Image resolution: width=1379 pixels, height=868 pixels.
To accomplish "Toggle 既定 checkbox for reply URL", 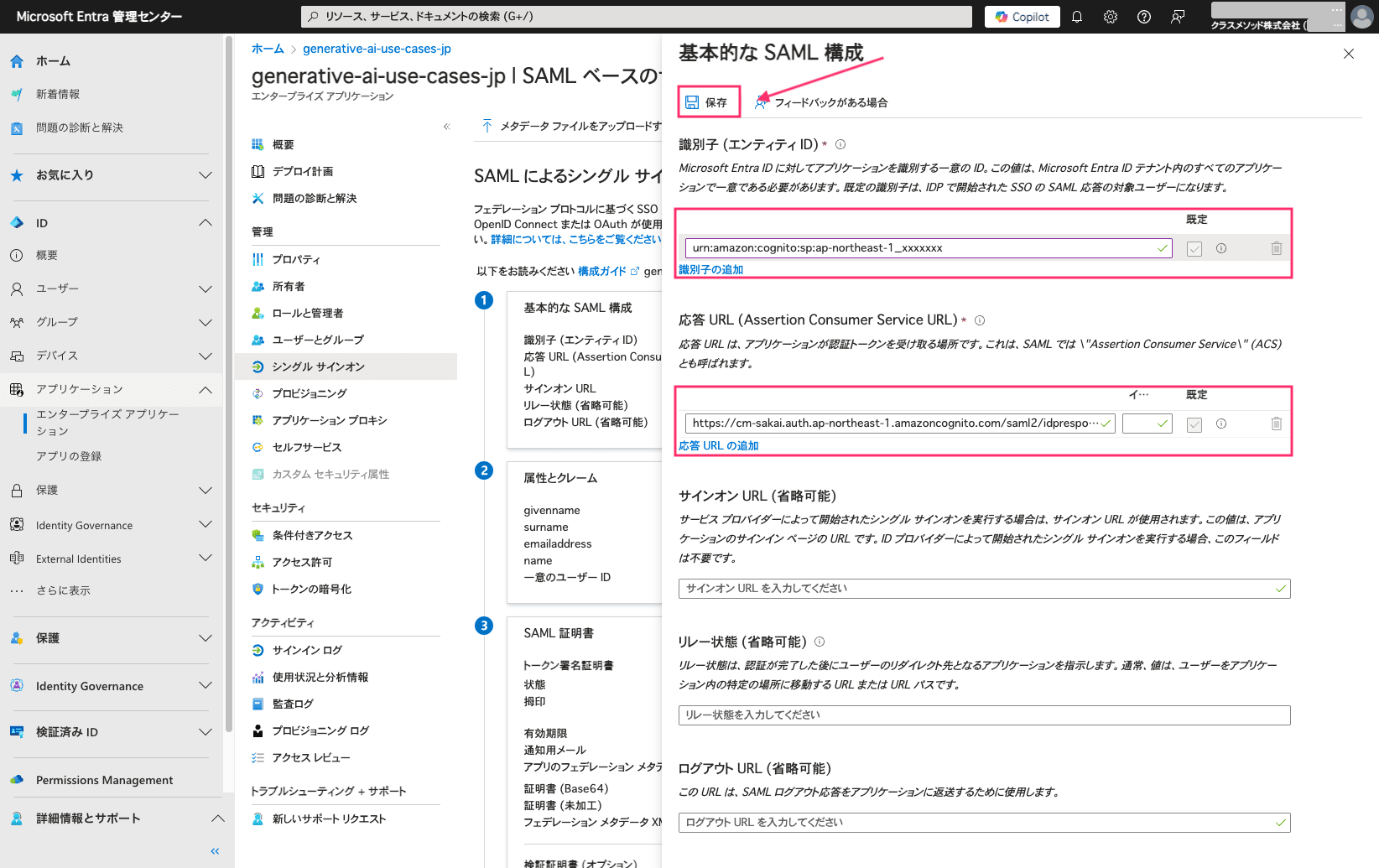I will pyautogui.click(x=1194, y=424).
